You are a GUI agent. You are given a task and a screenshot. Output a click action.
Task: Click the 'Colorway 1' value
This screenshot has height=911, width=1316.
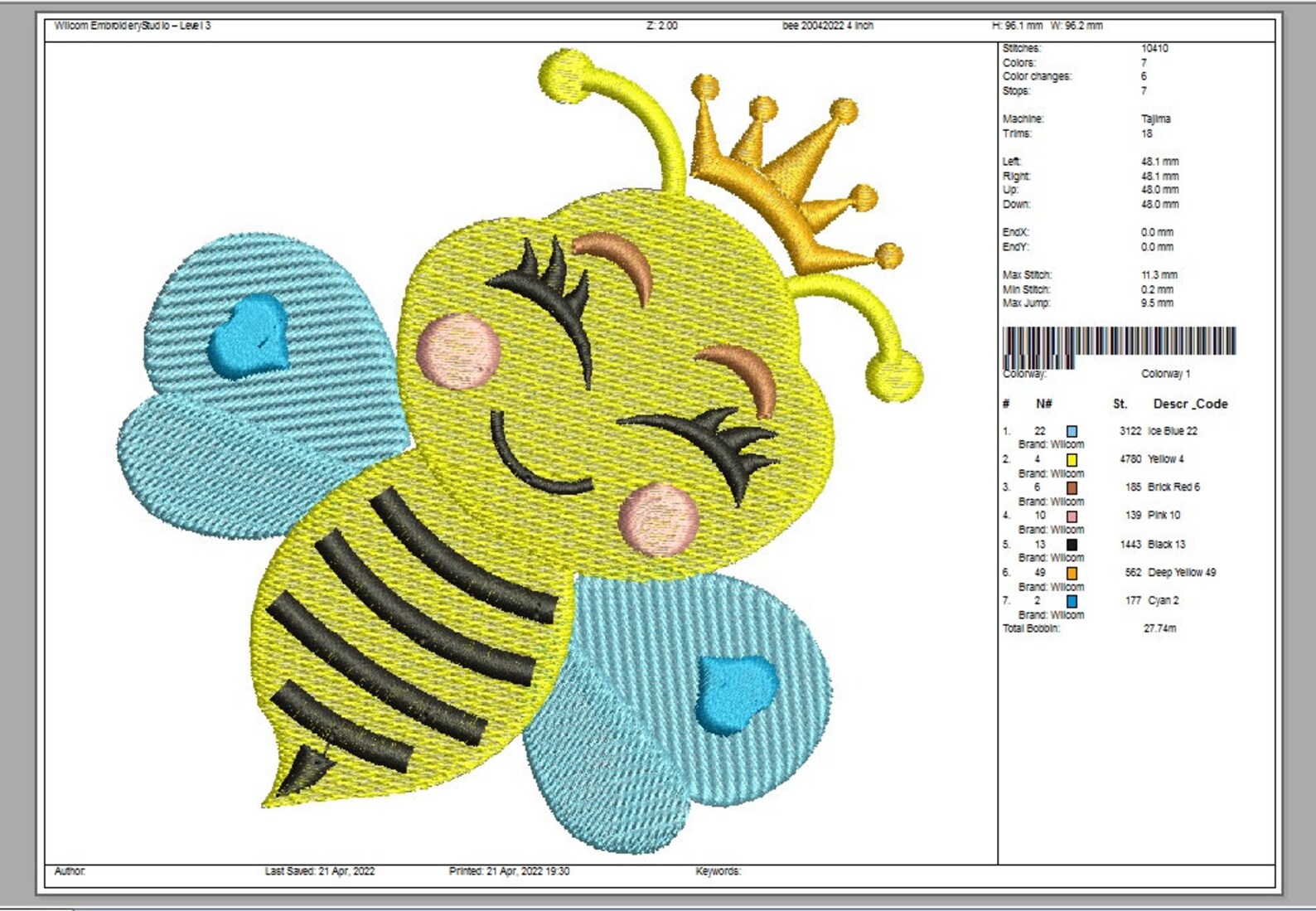tap(1165, 374)
